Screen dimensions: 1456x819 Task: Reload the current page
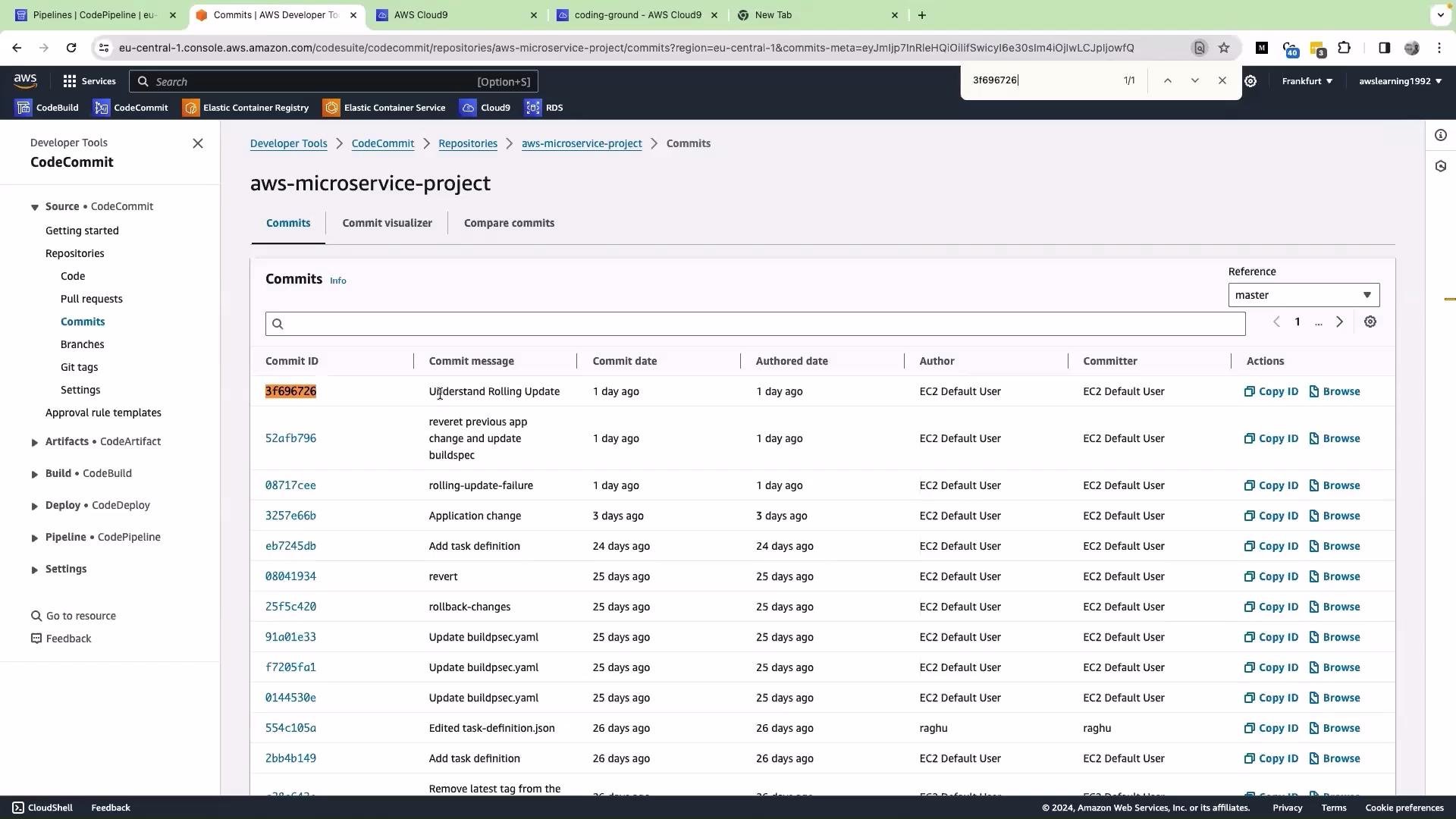[x=71, y=48]
